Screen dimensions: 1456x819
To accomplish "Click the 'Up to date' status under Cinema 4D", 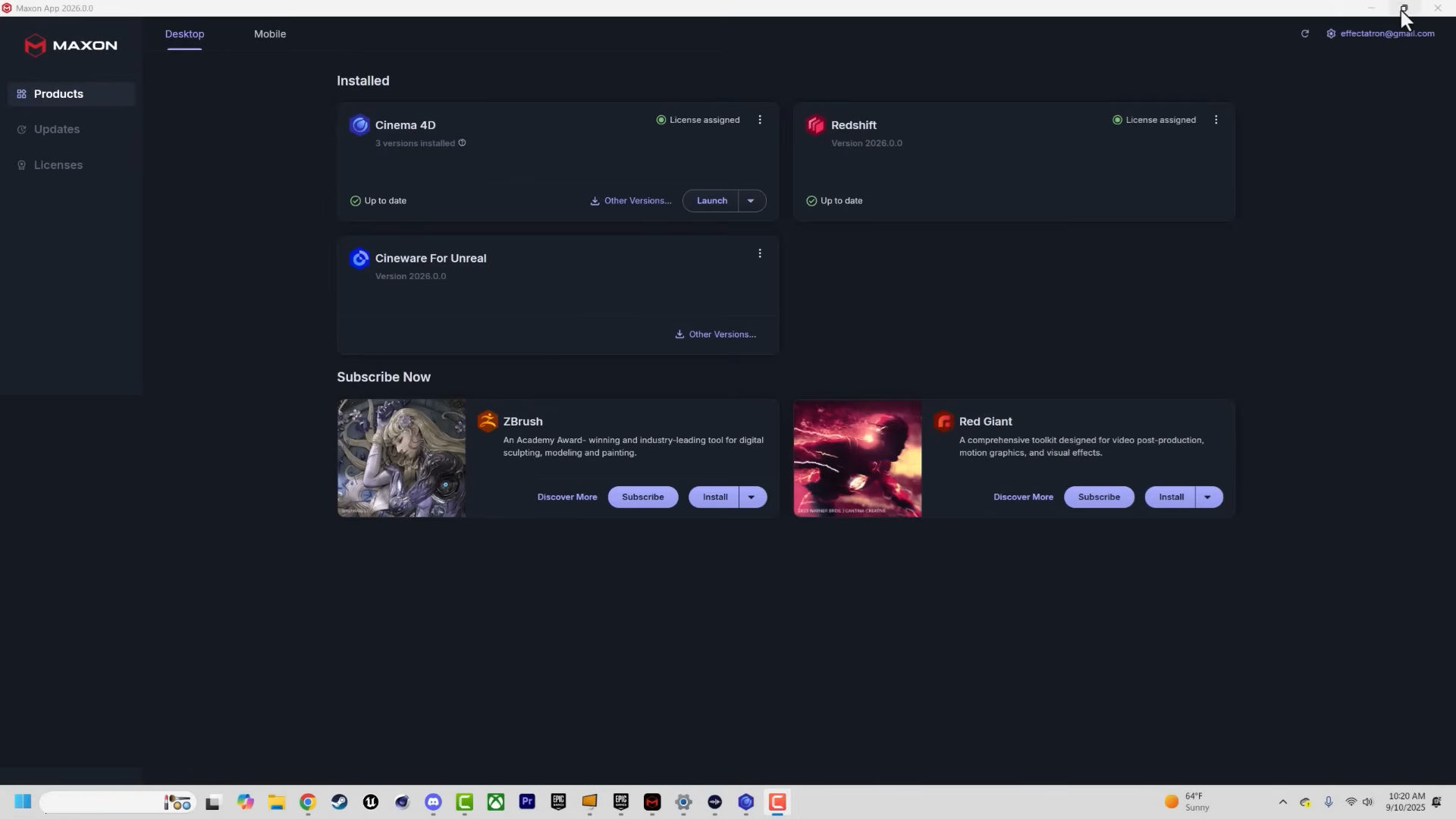I will pos(378,201).
